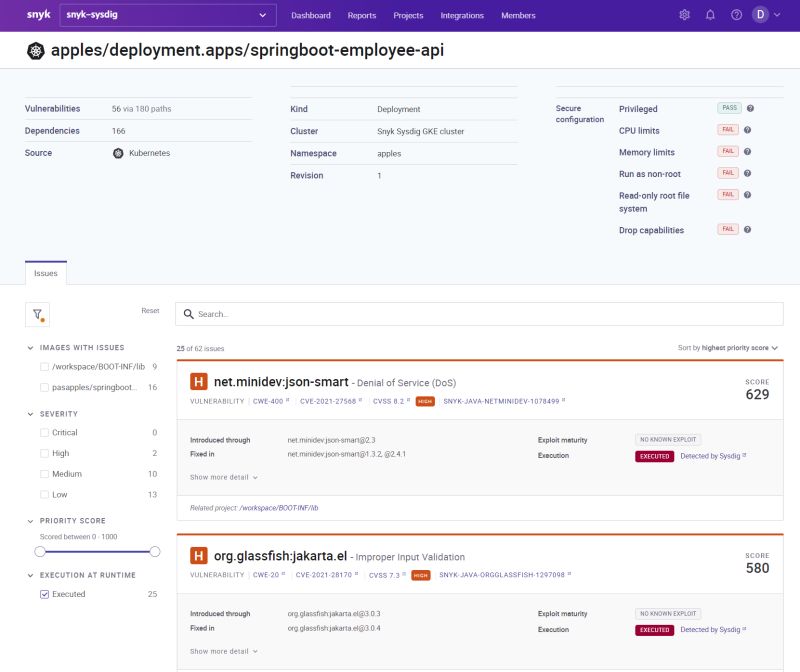Uncheck the Executed runtime filter
The width and height of the screenshot is (800, 672).
tap(44, 594)
